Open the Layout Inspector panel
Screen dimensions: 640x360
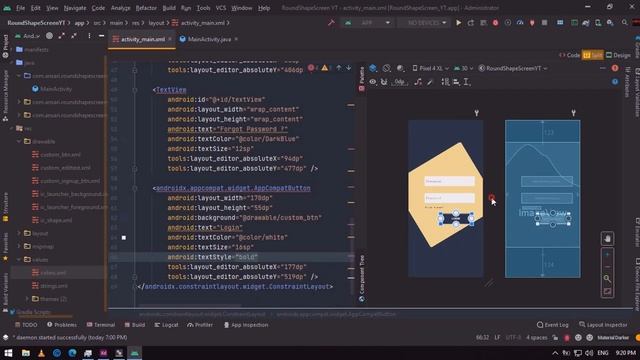coord(603,325)
